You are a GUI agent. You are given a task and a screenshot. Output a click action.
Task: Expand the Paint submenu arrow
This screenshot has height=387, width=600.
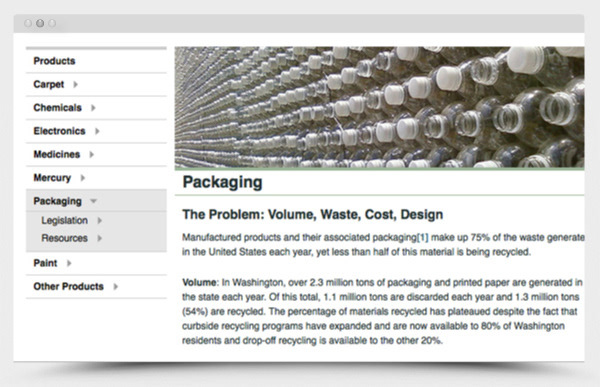[x=69, y=263]
